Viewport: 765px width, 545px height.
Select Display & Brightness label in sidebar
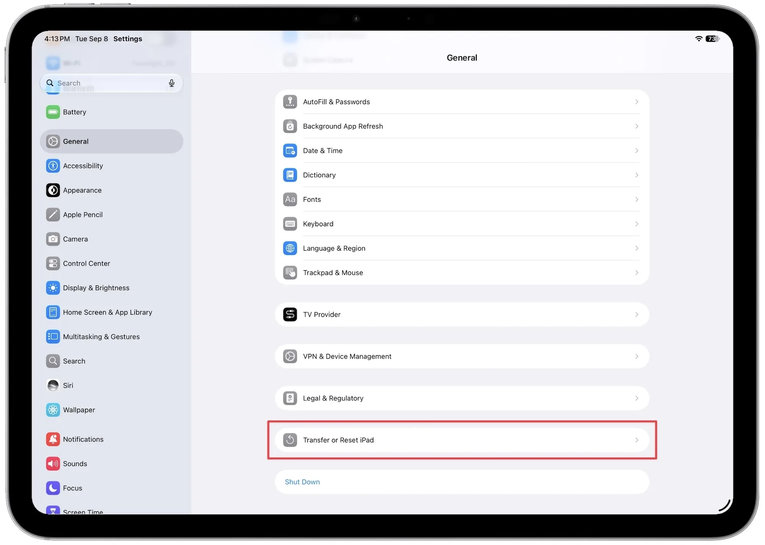pos(96,288)
